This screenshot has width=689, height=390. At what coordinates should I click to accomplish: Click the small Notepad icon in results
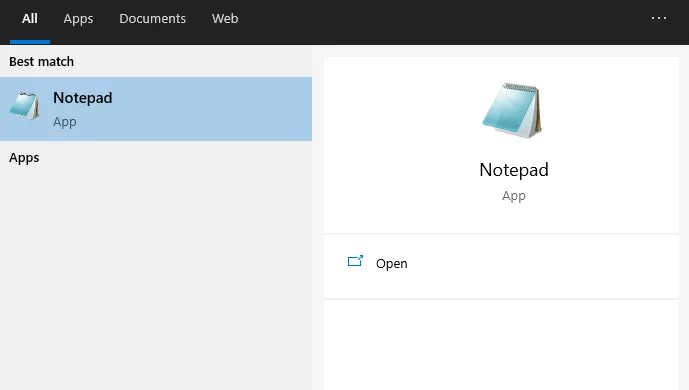pos(24,106)
